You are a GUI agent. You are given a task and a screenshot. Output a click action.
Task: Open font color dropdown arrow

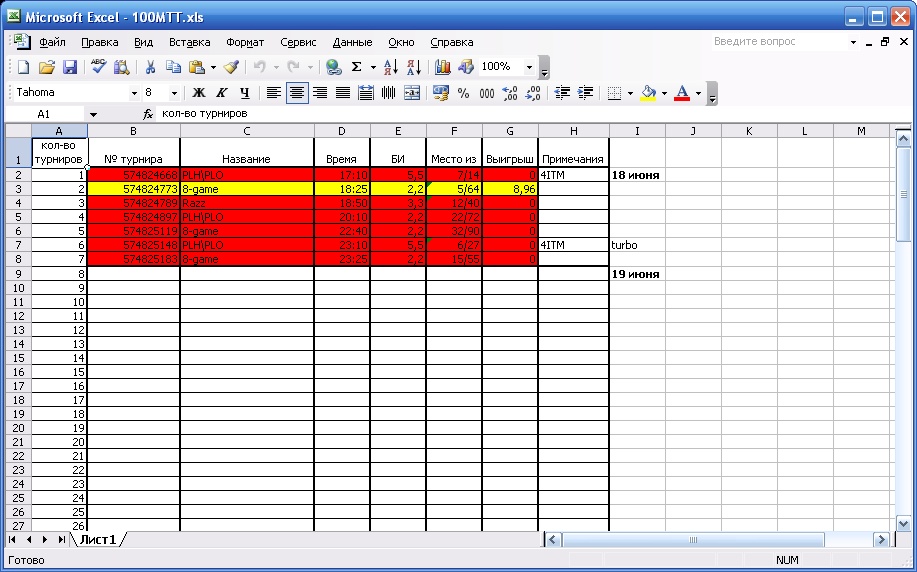(x=698, y=92)
